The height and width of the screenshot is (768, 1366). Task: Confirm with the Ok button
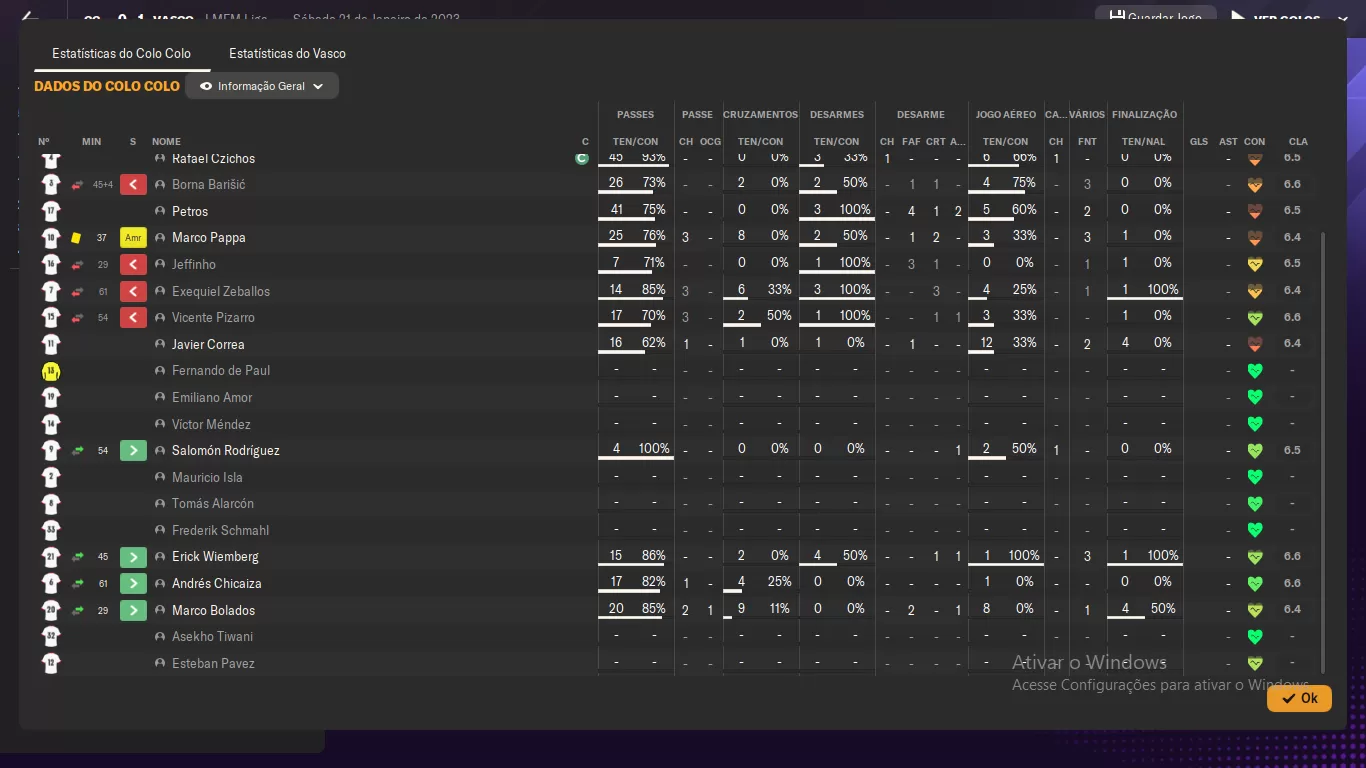(1299, 698)
